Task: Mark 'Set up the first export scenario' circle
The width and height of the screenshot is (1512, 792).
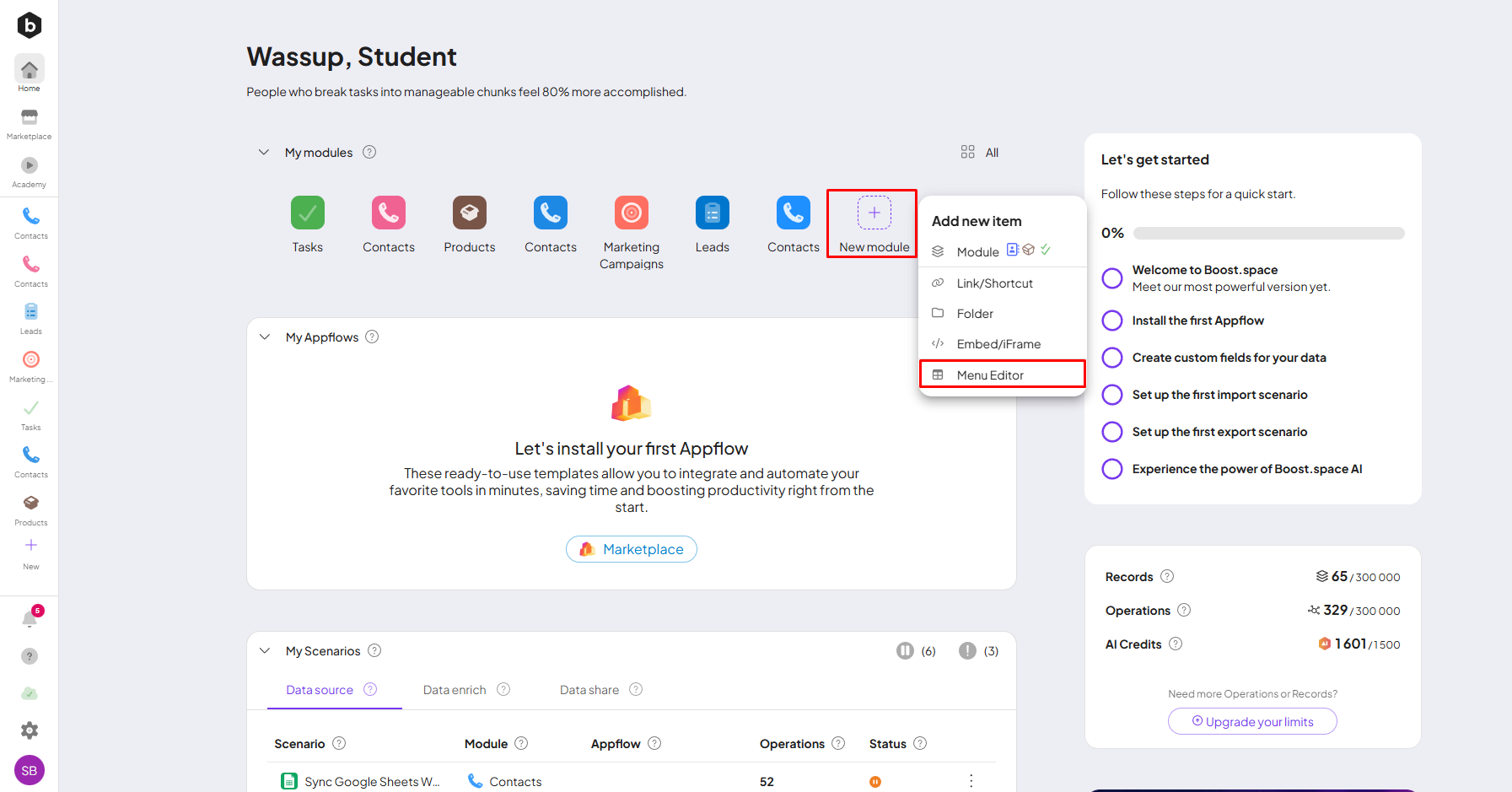Action: point(1112,432)
